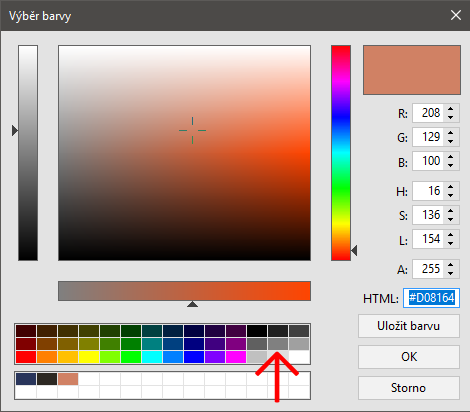Increase the B value using spinner up
This screenshot has height=412, width=470.
point(451,157)
